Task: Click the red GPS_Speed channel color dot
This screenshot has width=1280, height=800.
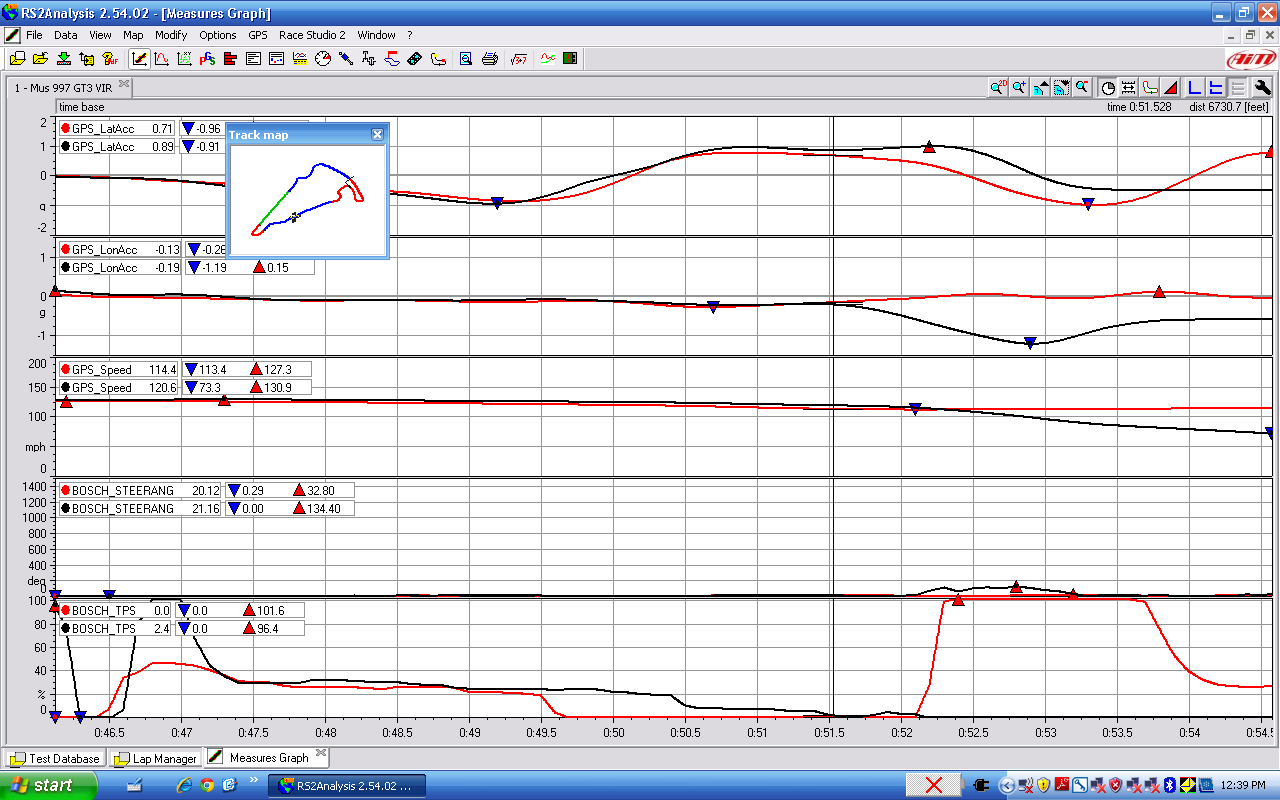Action: coord(66,370)
